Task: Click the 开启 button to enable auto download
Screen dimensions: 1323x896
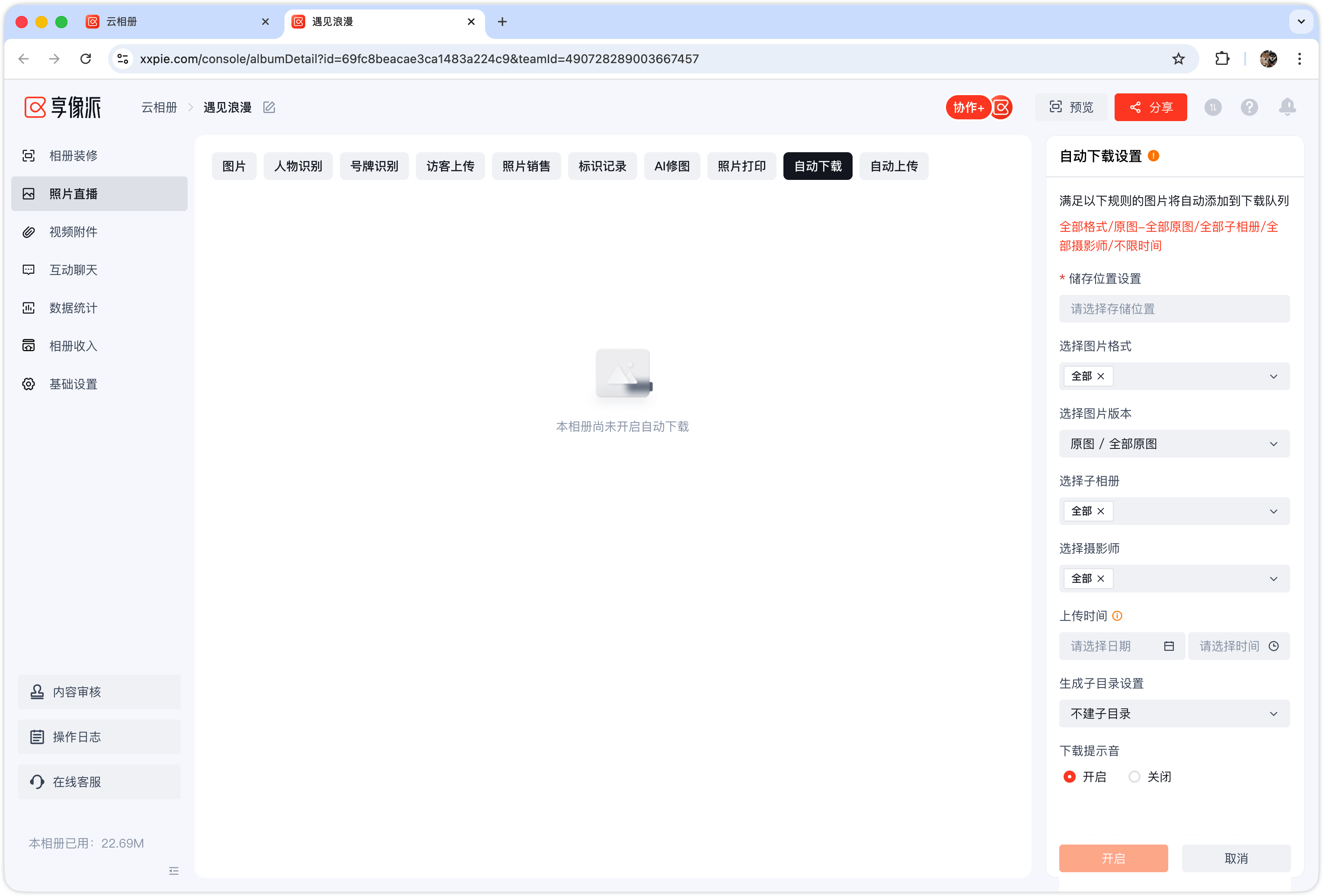Action: coord(1113,858)
